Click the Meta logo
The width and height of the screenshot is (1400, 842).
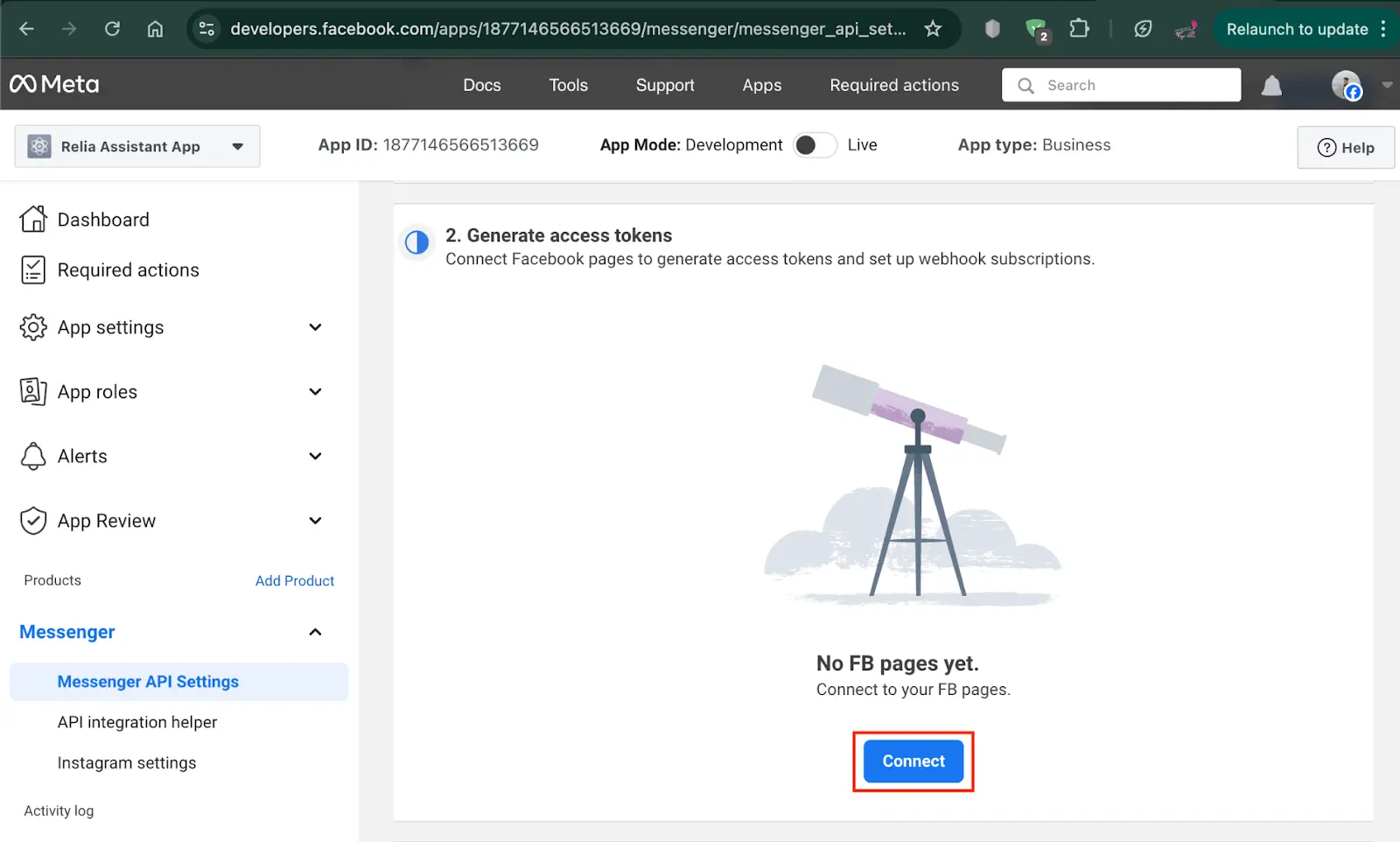pyautogui.click(x=54, y=84)
